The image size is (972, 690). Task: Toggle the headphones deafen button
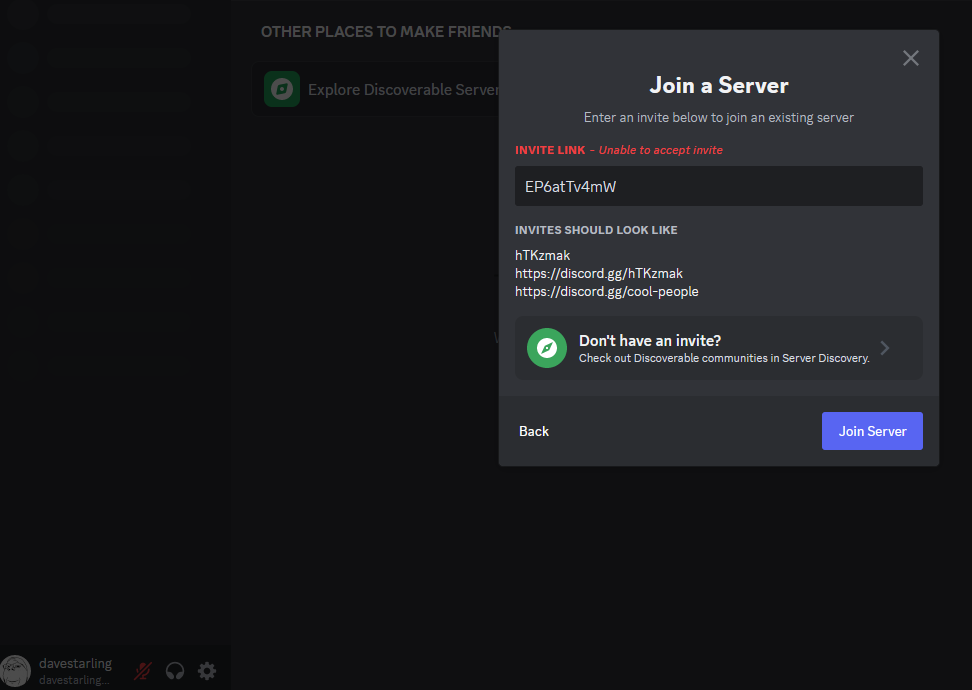coord(175,671)
